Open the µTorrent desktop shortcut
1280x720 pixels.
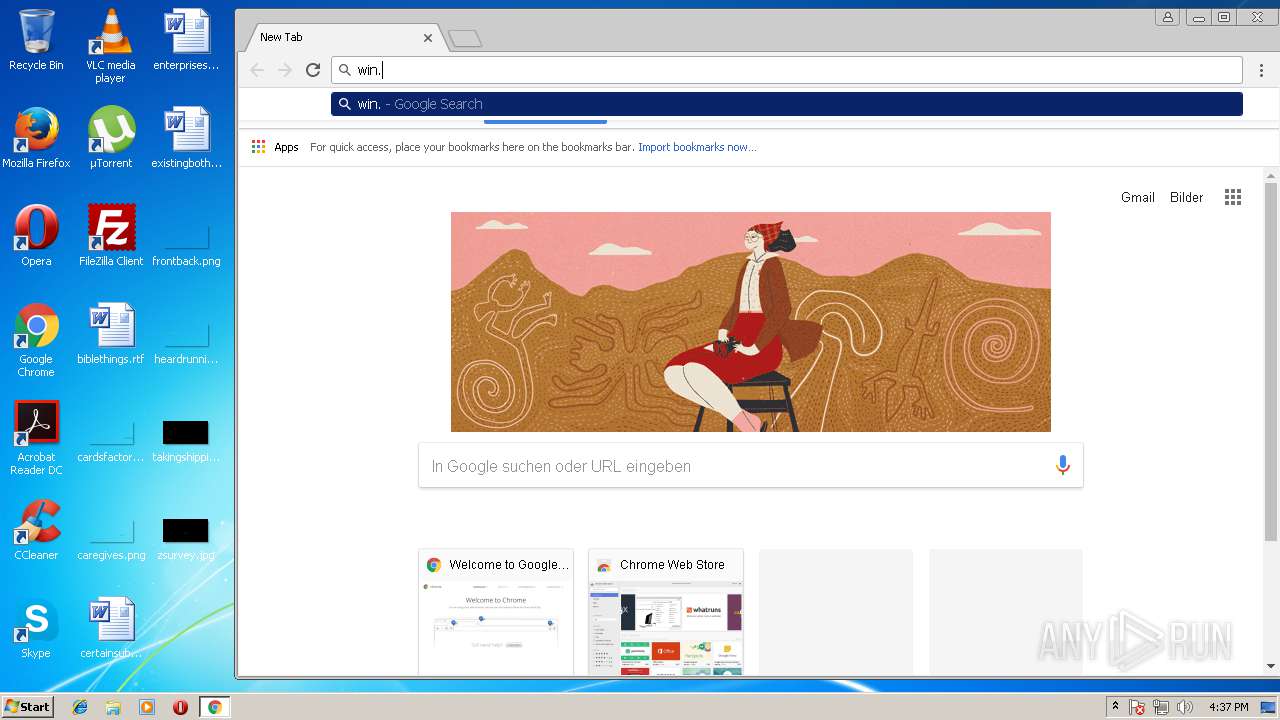tap(110, 138)
